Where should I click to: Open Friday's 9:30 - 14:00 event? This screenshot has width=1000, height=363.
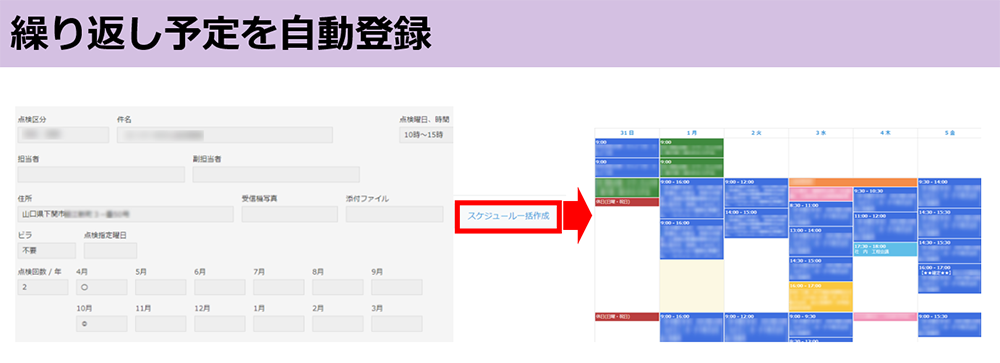950,193
